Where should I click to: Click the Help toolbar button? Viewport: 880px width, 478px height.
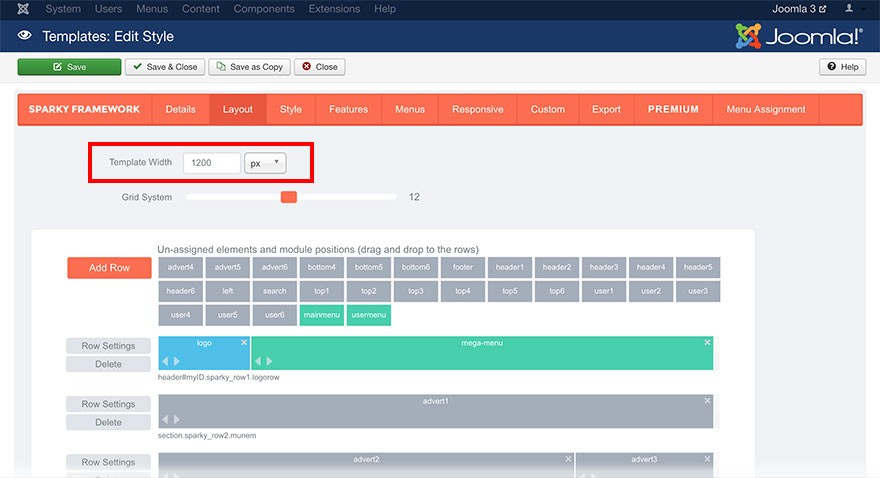(x=842, y=67)
